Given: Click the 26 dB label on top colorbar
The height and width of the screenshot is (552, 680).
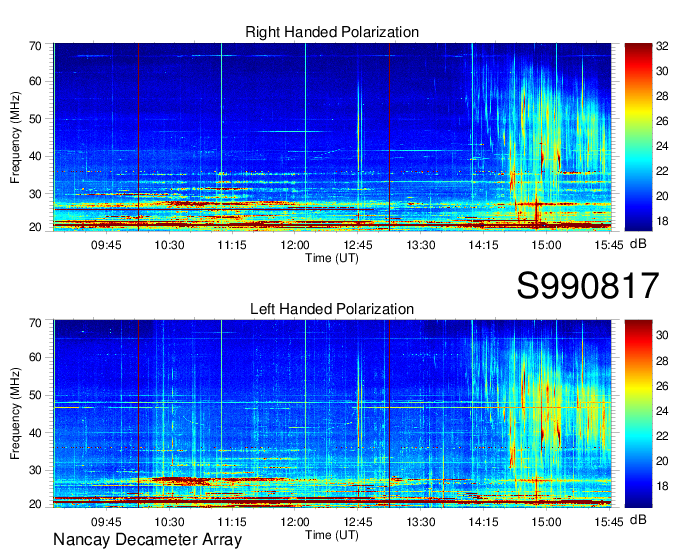Looking at the screenshot, I should pyautogui.click(x=662, y=121).
